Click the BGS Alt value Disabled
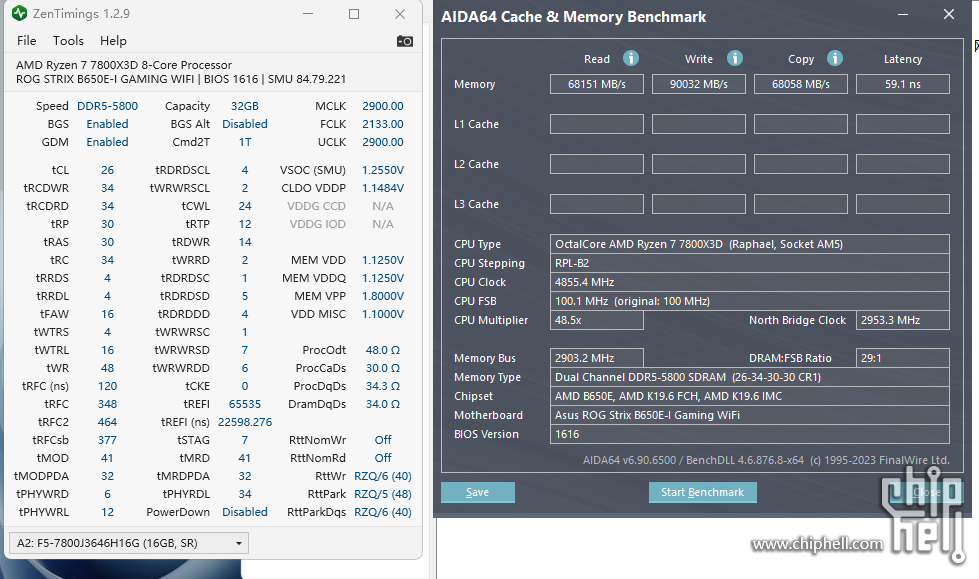The width and height of the screenshot is (979, 579). [245, 124]
